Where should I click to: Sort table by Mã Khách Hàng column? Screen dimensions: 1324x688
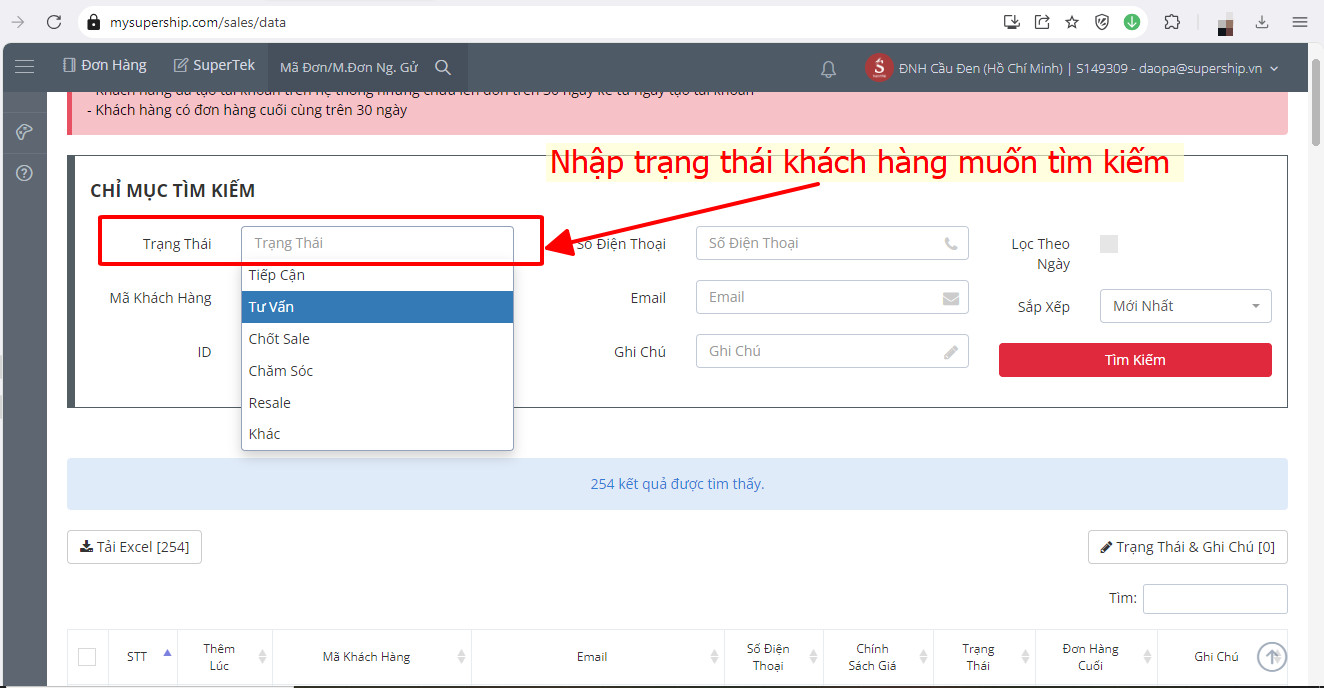[x=372, y=656]
